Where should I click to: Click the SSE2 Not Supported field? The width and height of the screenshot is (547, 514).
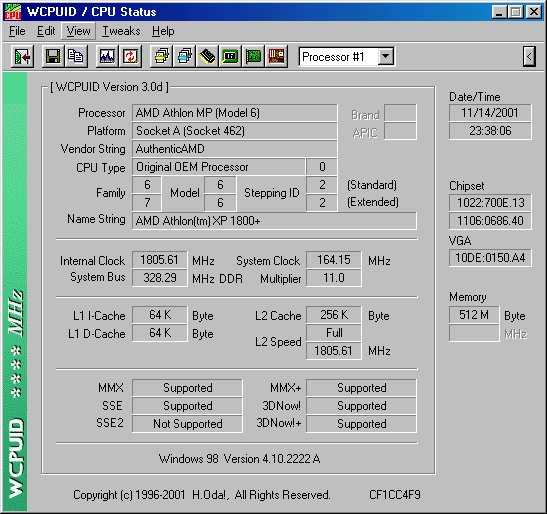coord(187,424)
